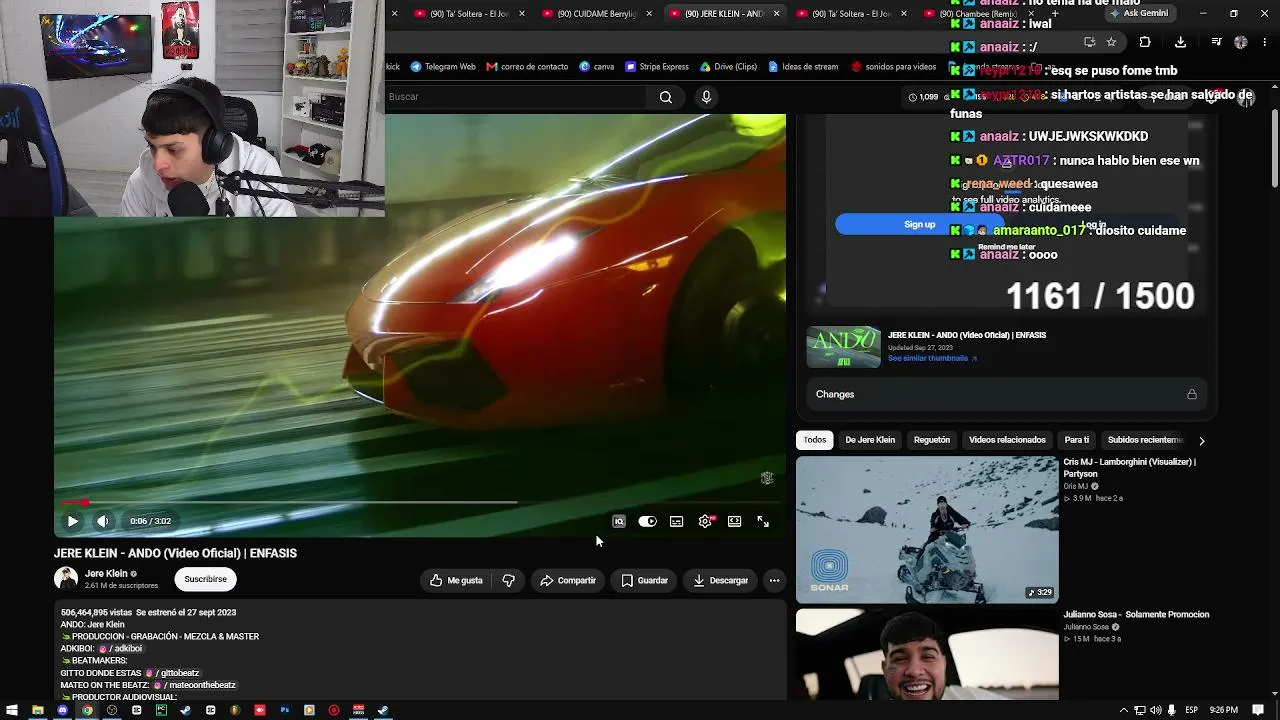Image resolution: width=1280 pixels, height=720 pixels.
Task: Click See similar thumbnails link
Action: 932,358
